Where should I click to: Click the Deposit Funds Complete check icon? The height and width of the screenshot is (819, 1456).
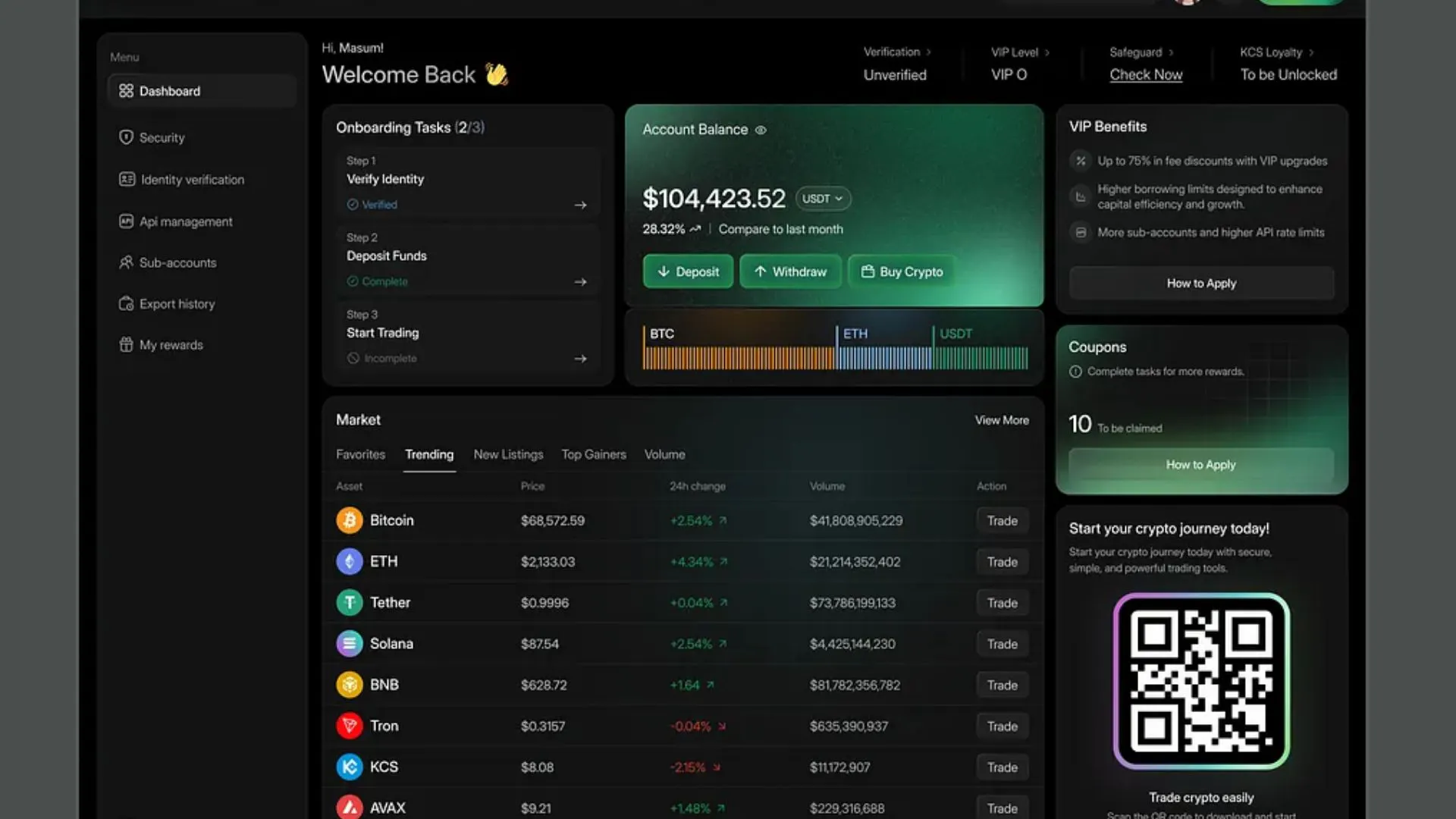pos(353,281)
